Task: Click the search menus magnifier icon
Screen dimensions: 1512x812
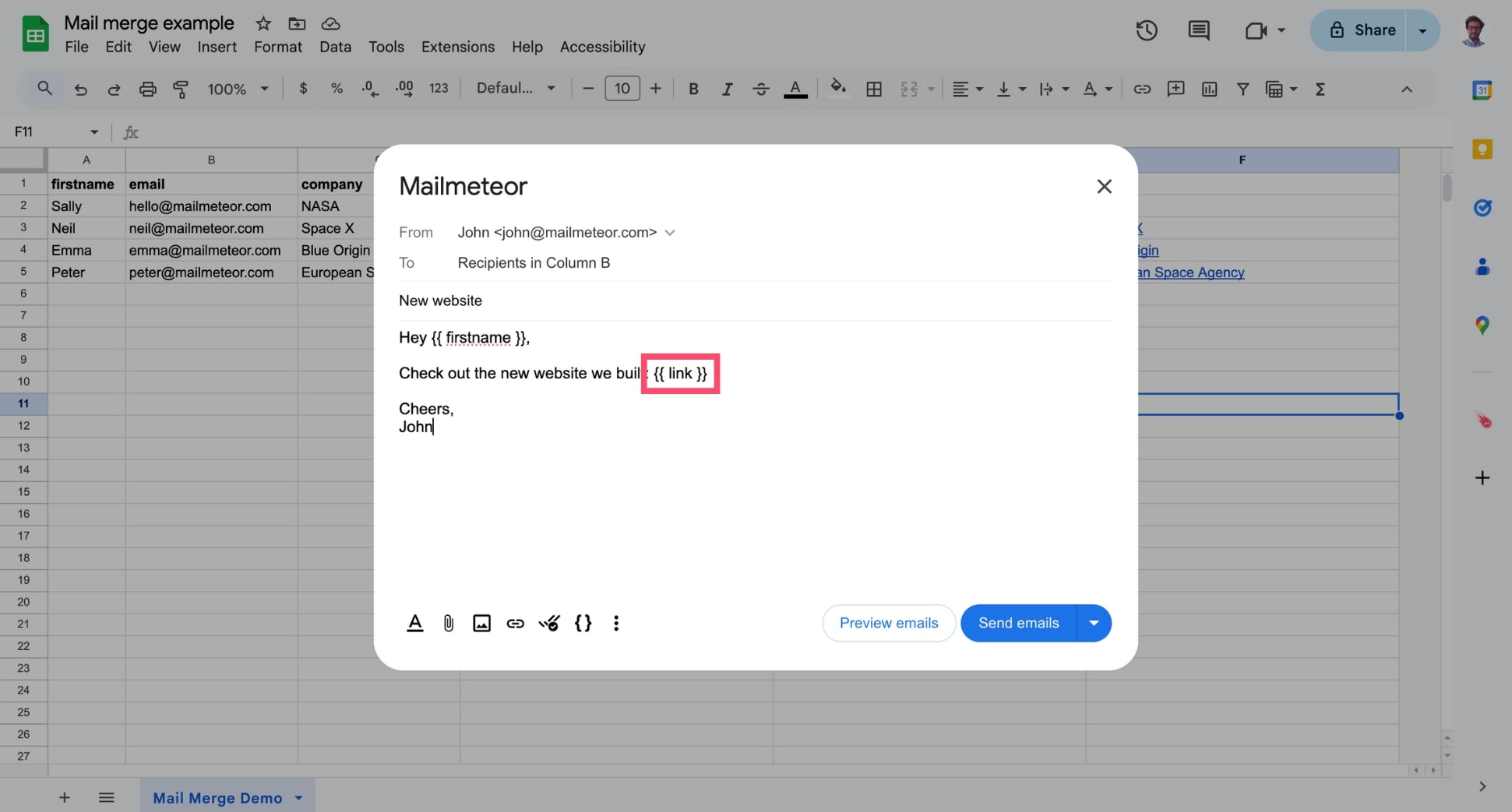Action: pos(44,89)
